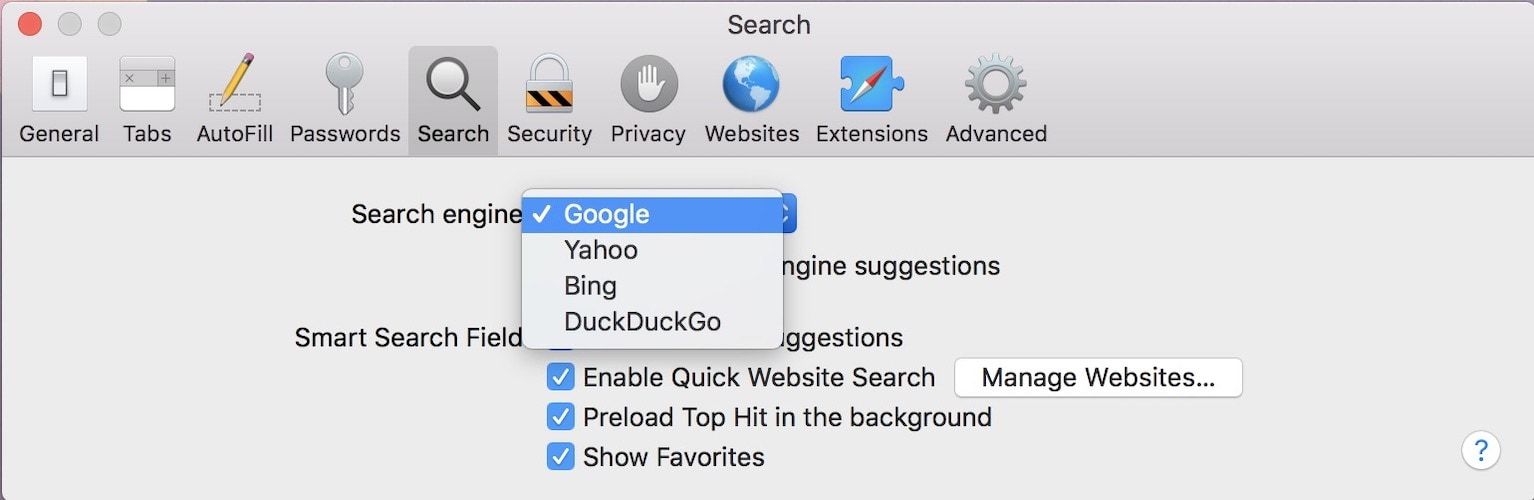
Task: Open the General preferences pane
Action: pos(59,101)
